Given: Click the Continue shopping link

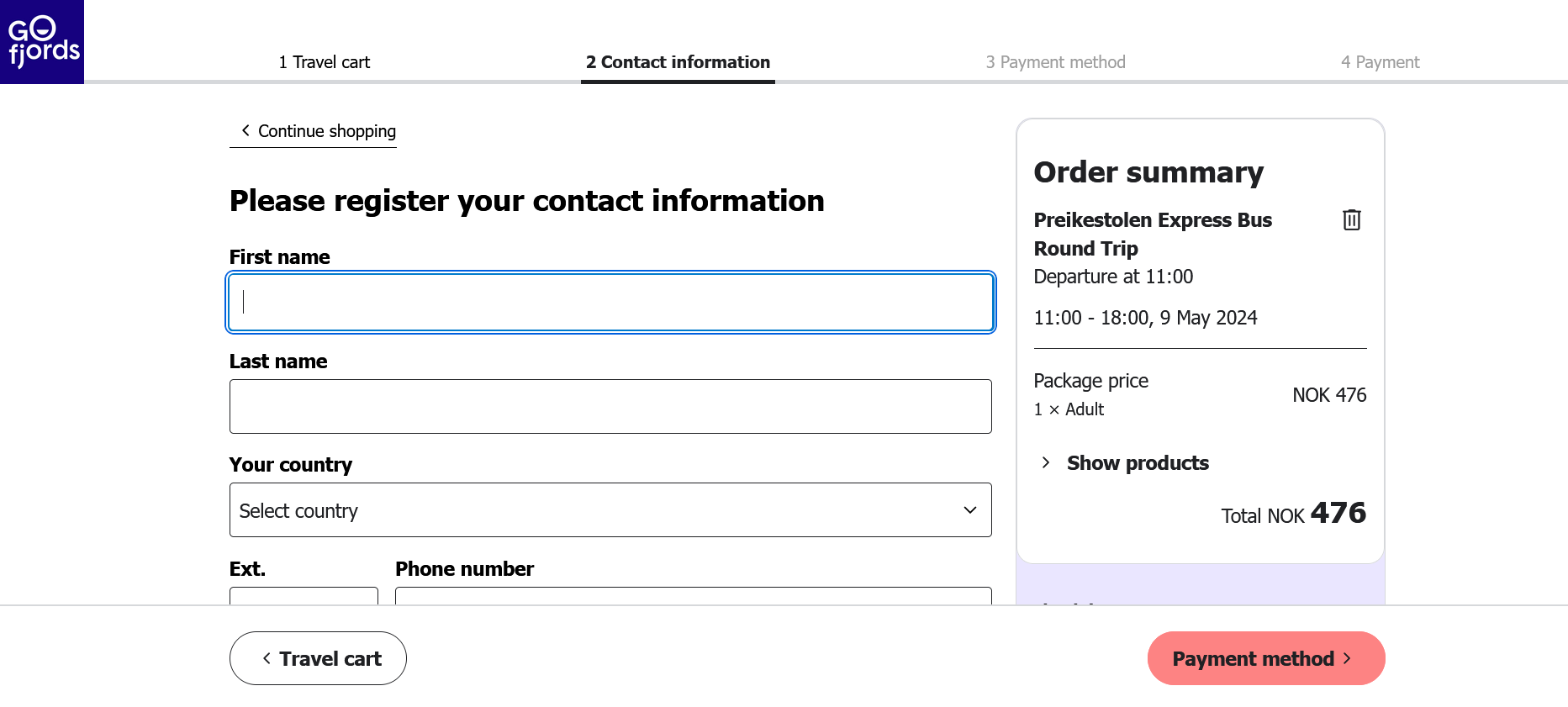Looking at the screenshot, I should click(x=326, y=131).
